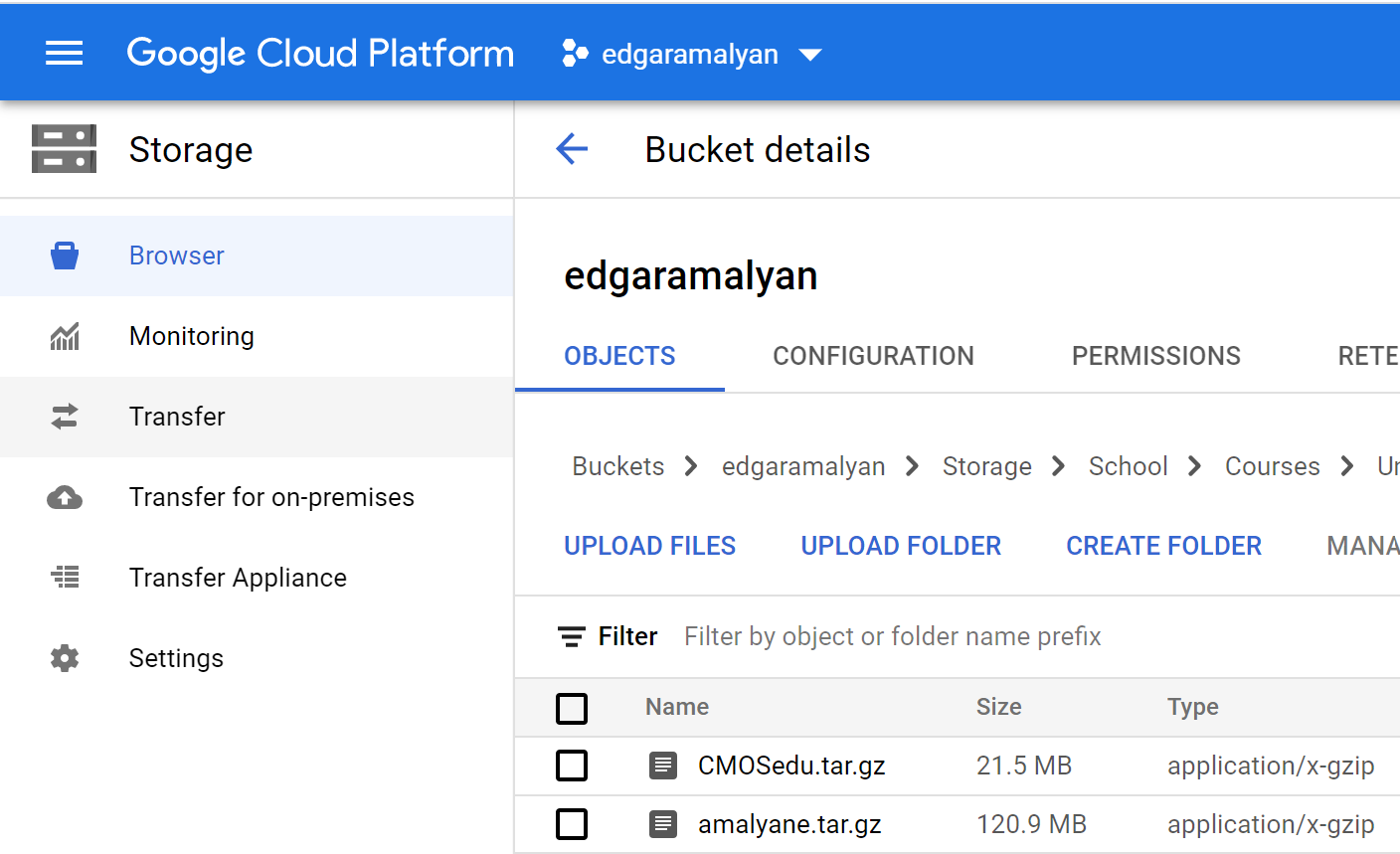
Task: Open the PERMISSIONS tab
Action: (1155, 356)
